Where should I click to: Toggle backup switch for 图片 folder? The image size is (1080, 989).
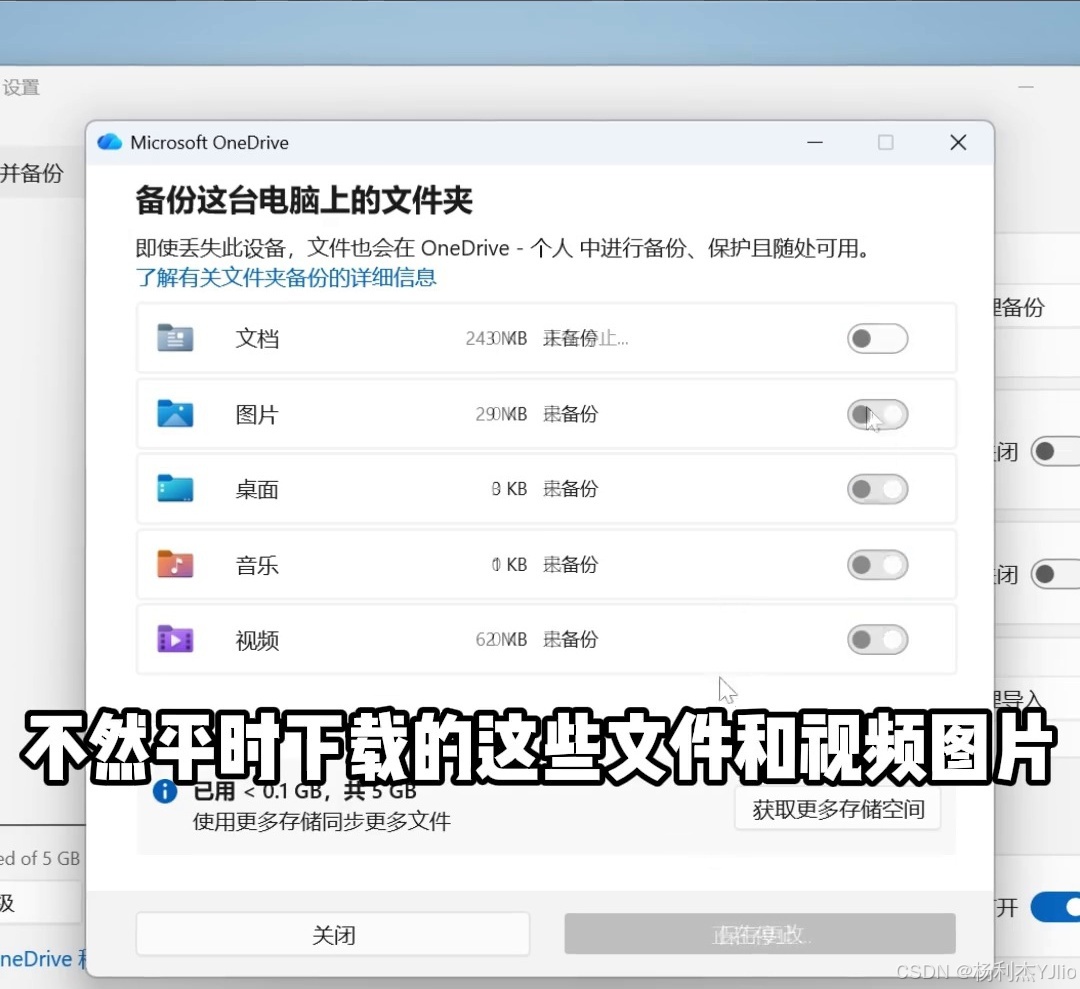878,414
